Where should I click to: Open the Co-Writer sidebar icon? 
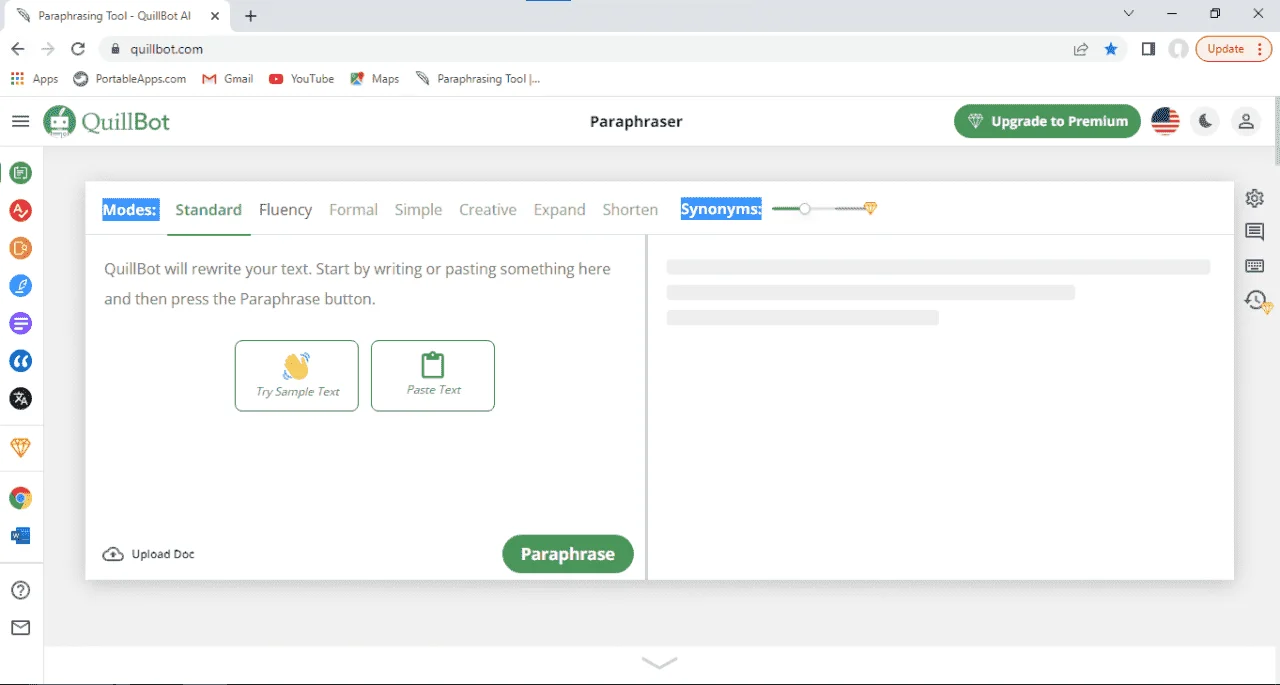20,286
